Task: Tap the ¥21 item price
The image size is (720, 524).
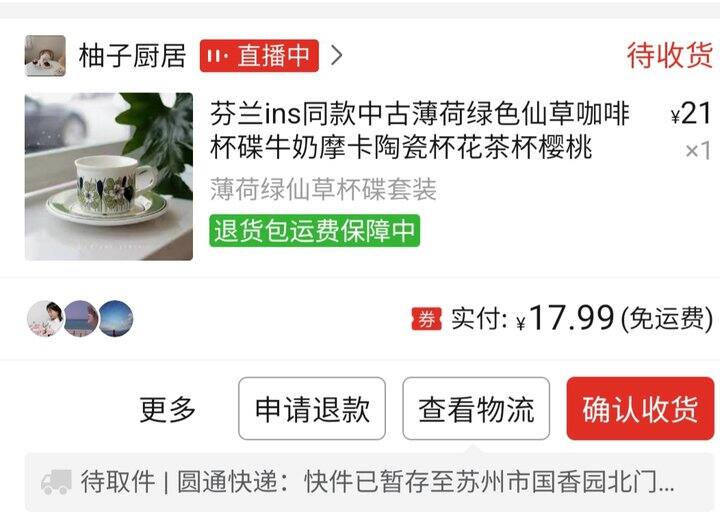Action: tap(691, 113)
